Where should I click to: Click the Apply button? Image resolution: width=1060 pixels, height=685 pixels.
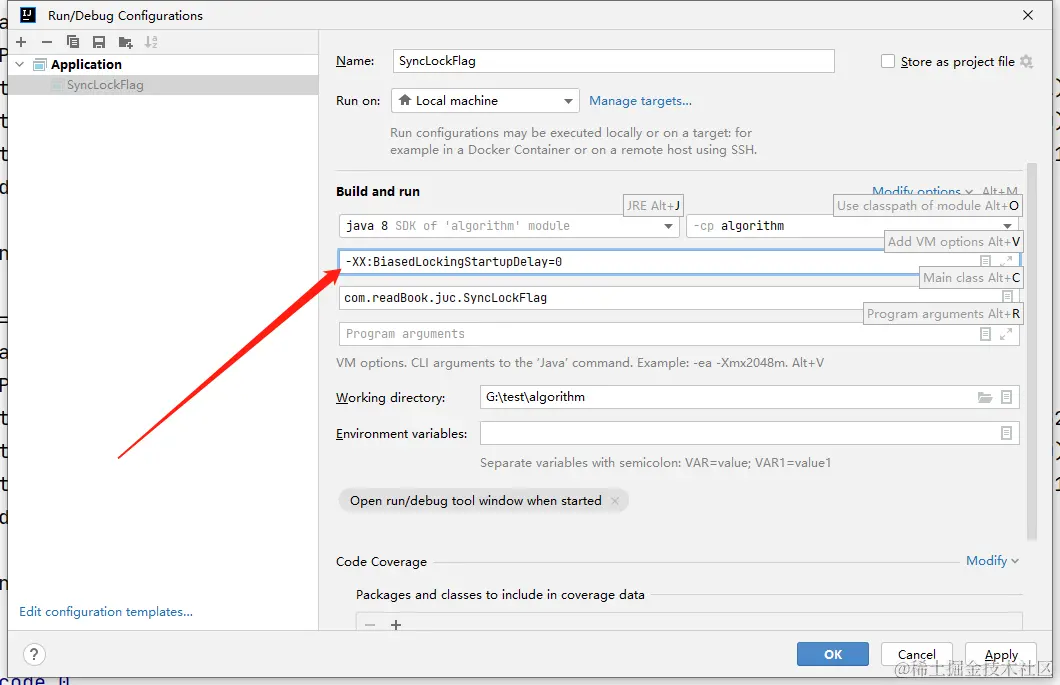pos(1001,654)
